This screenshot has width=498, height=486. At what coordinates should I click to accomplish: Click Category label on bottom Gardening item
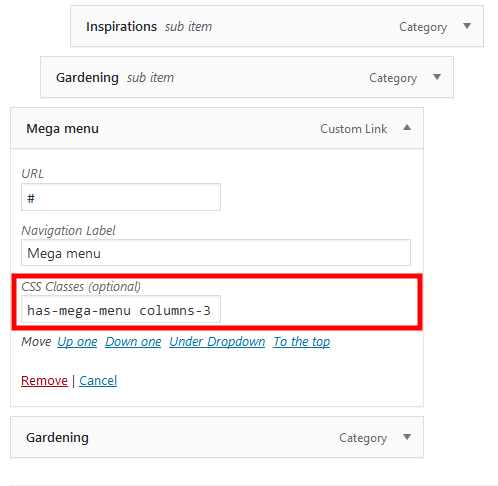pyautogui.click(x=363, y=438)
